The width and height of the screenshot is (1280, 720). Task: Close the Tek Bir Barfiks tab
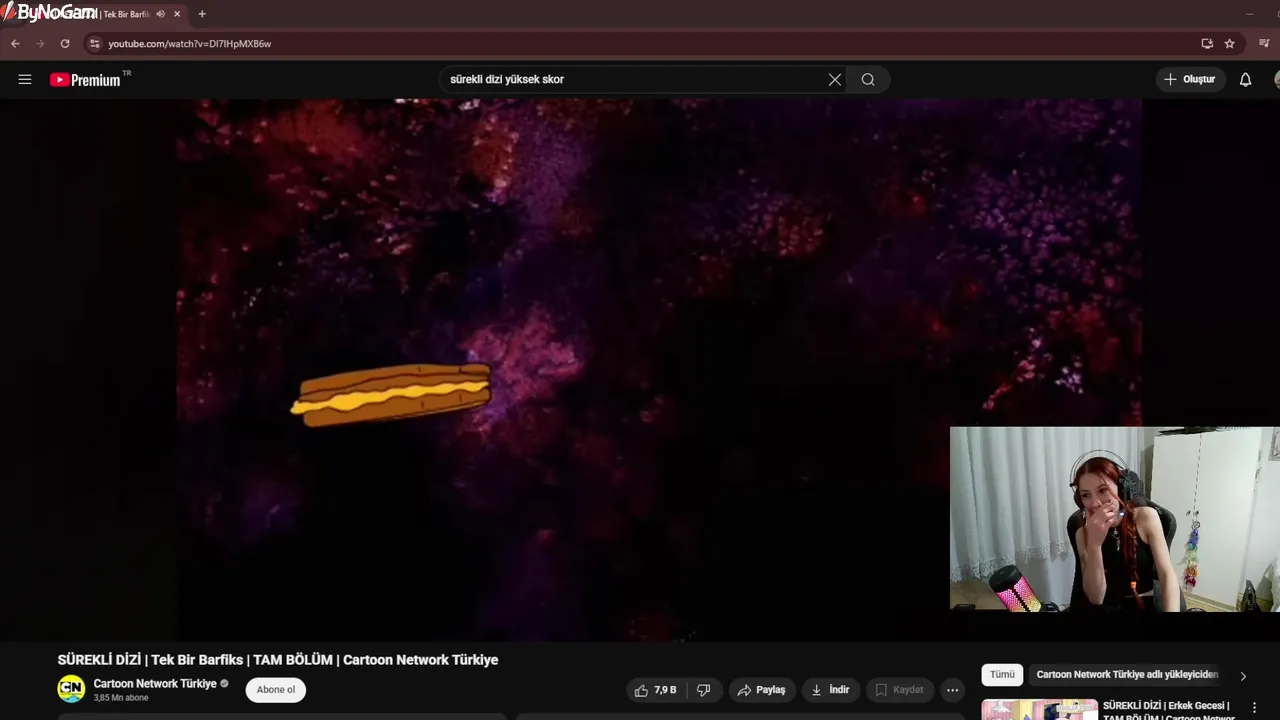177,14
